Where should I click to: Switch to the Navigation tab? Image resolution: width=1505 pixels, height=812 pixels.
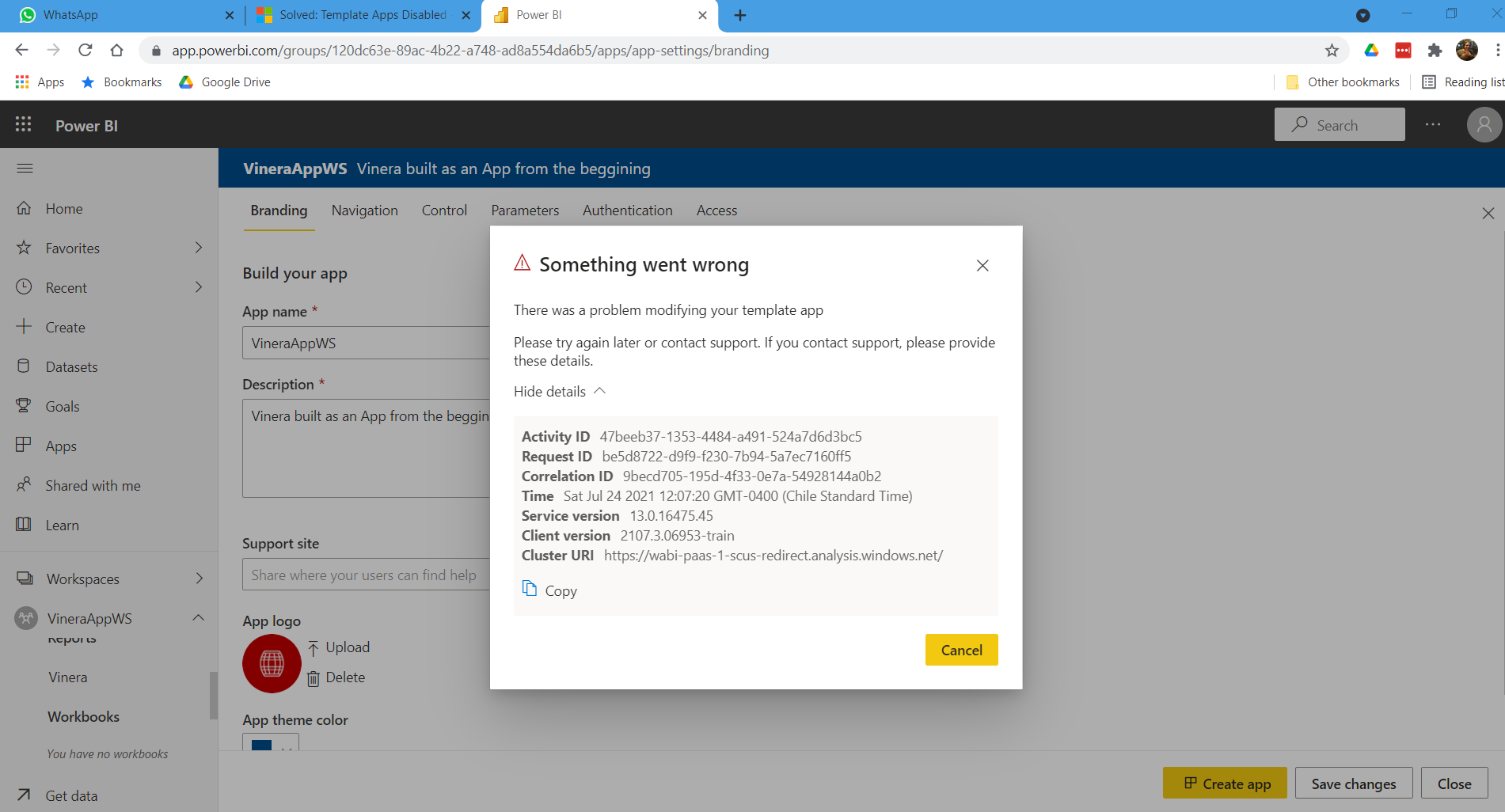[365, 210]
